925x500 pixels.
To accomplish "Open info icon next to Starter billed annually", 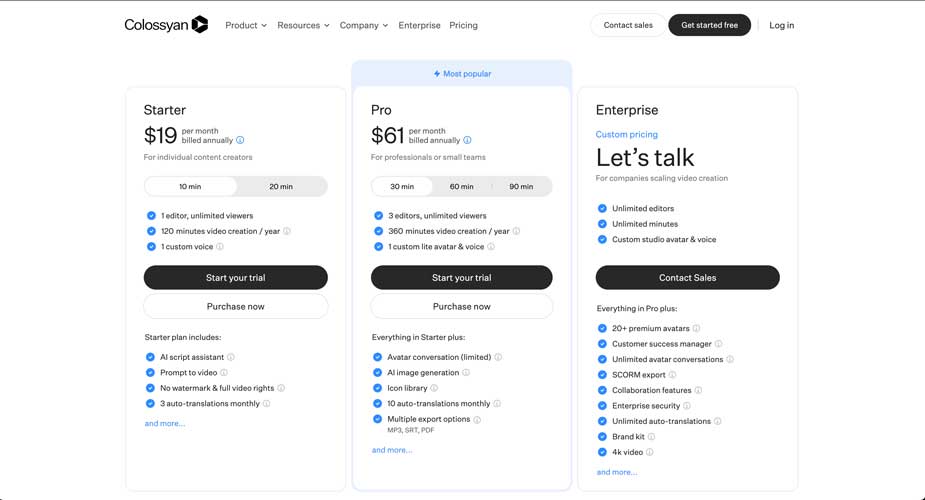I will pyautogui.click(x=240, y=140).
